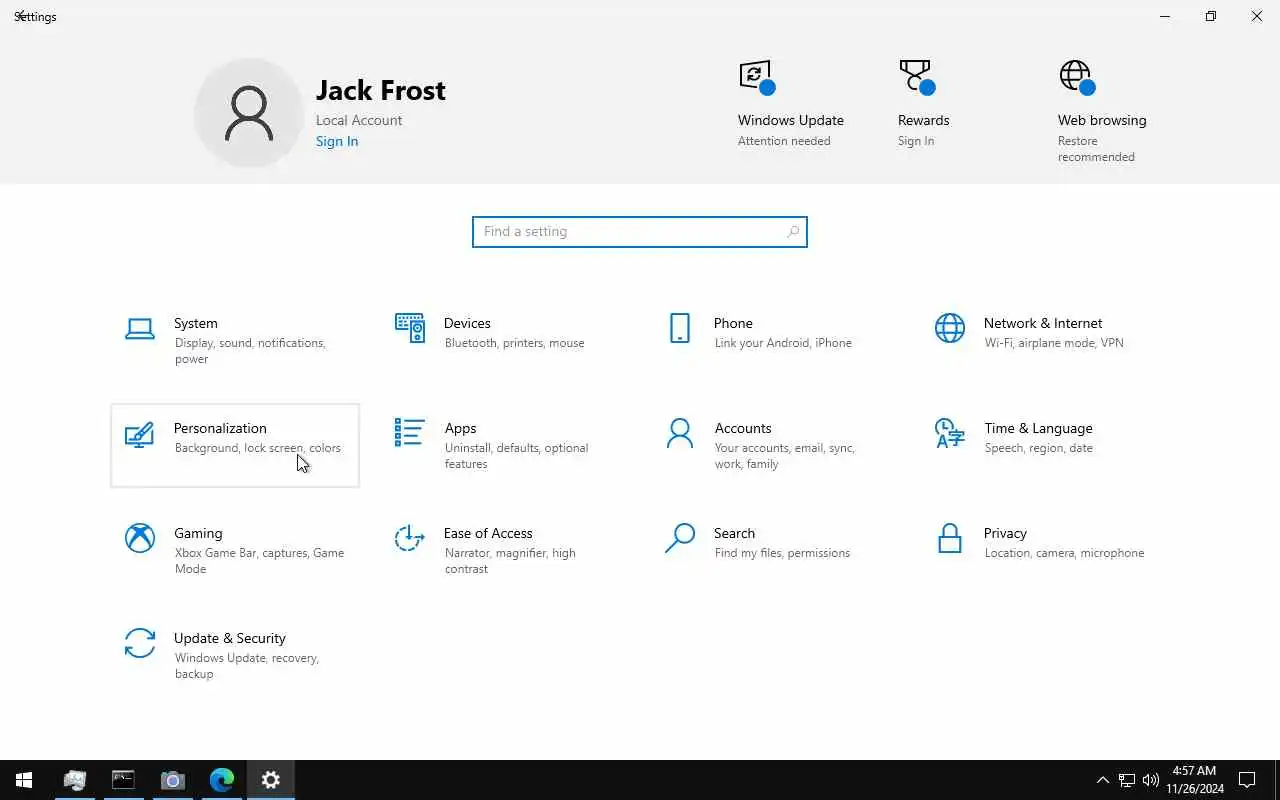The image size is (1280, 800).
Task: Click 'Narrator, magnifier, high contrast' text
Action: 510,561
